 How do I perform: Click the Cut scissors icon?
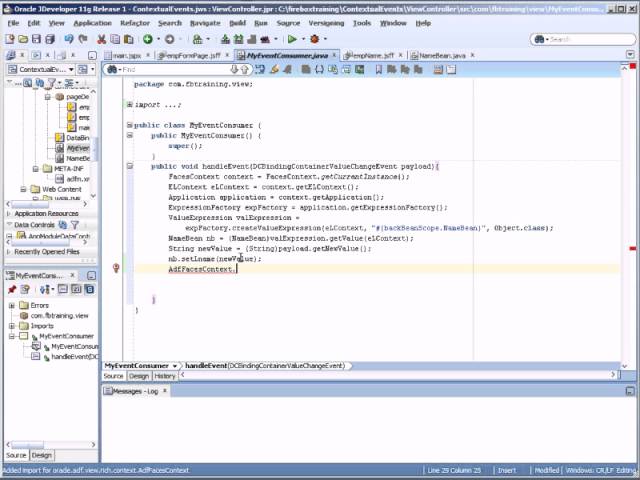[102, 39]
